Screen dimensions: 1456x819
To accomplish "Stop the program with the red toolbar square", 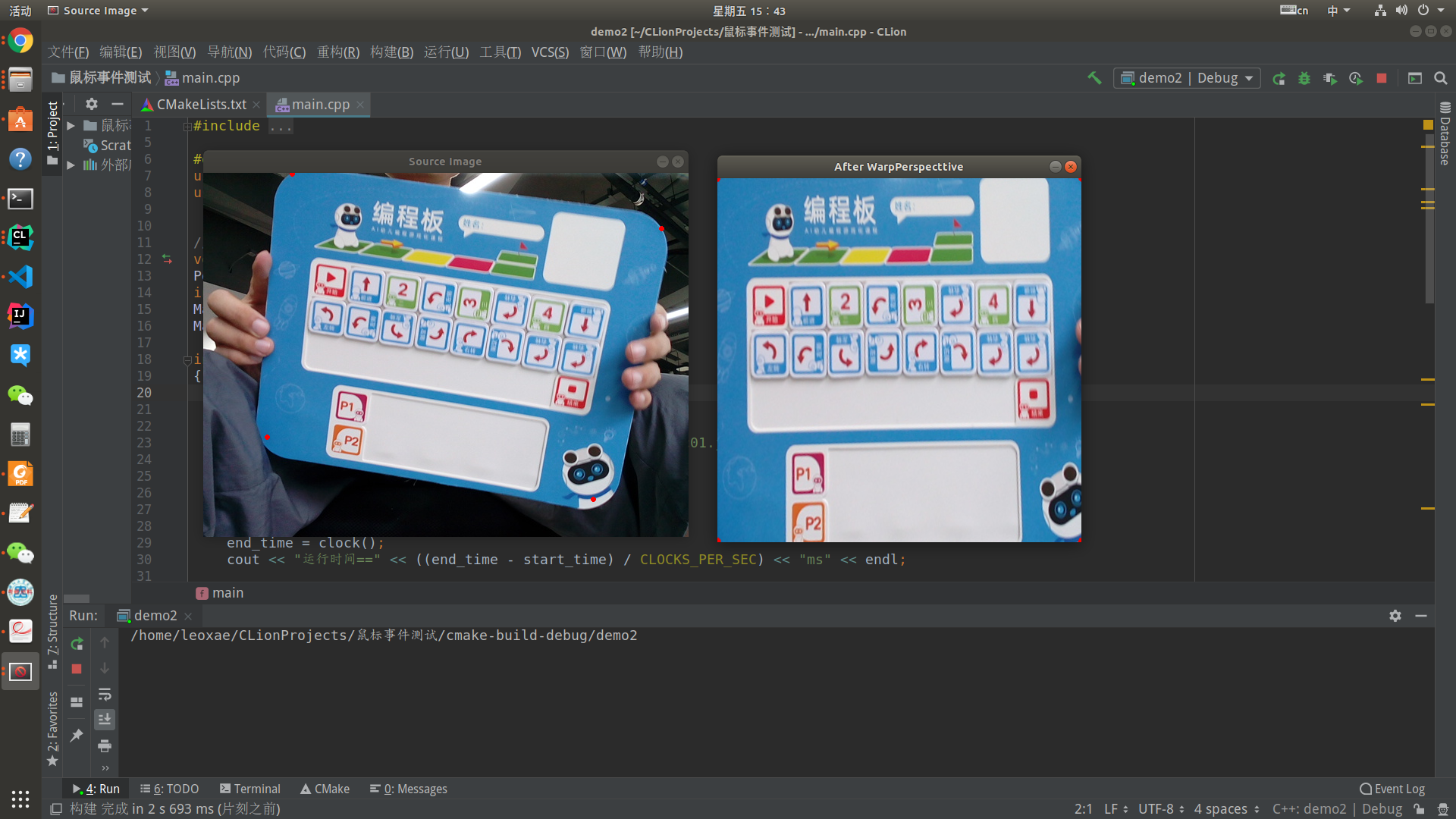I will coord(1382,78).
